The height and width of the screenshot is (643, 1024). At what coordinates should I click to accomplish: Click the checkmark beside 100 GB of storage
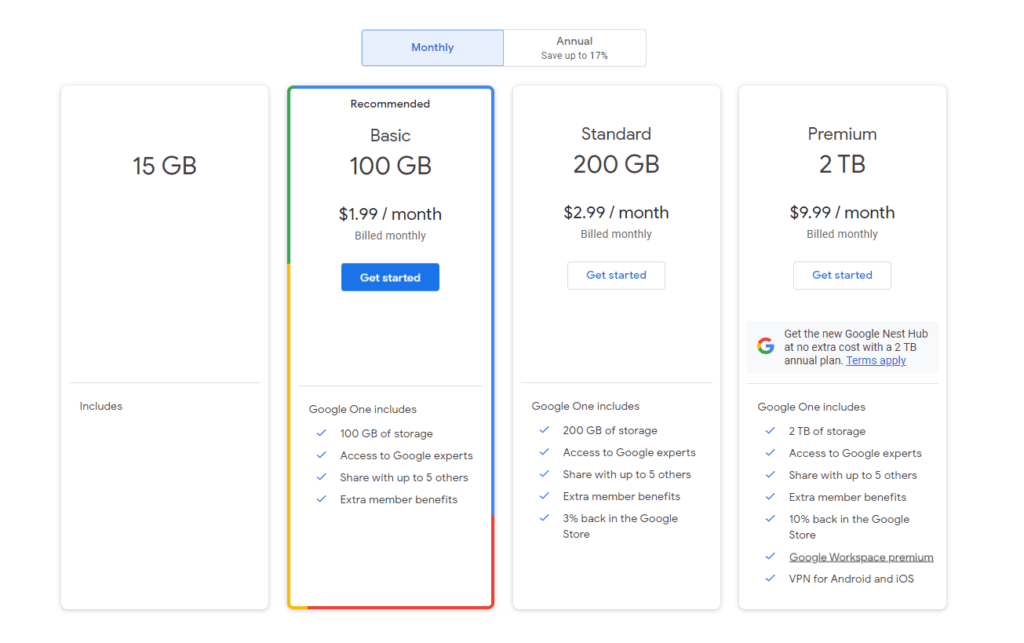coord(322,433)
